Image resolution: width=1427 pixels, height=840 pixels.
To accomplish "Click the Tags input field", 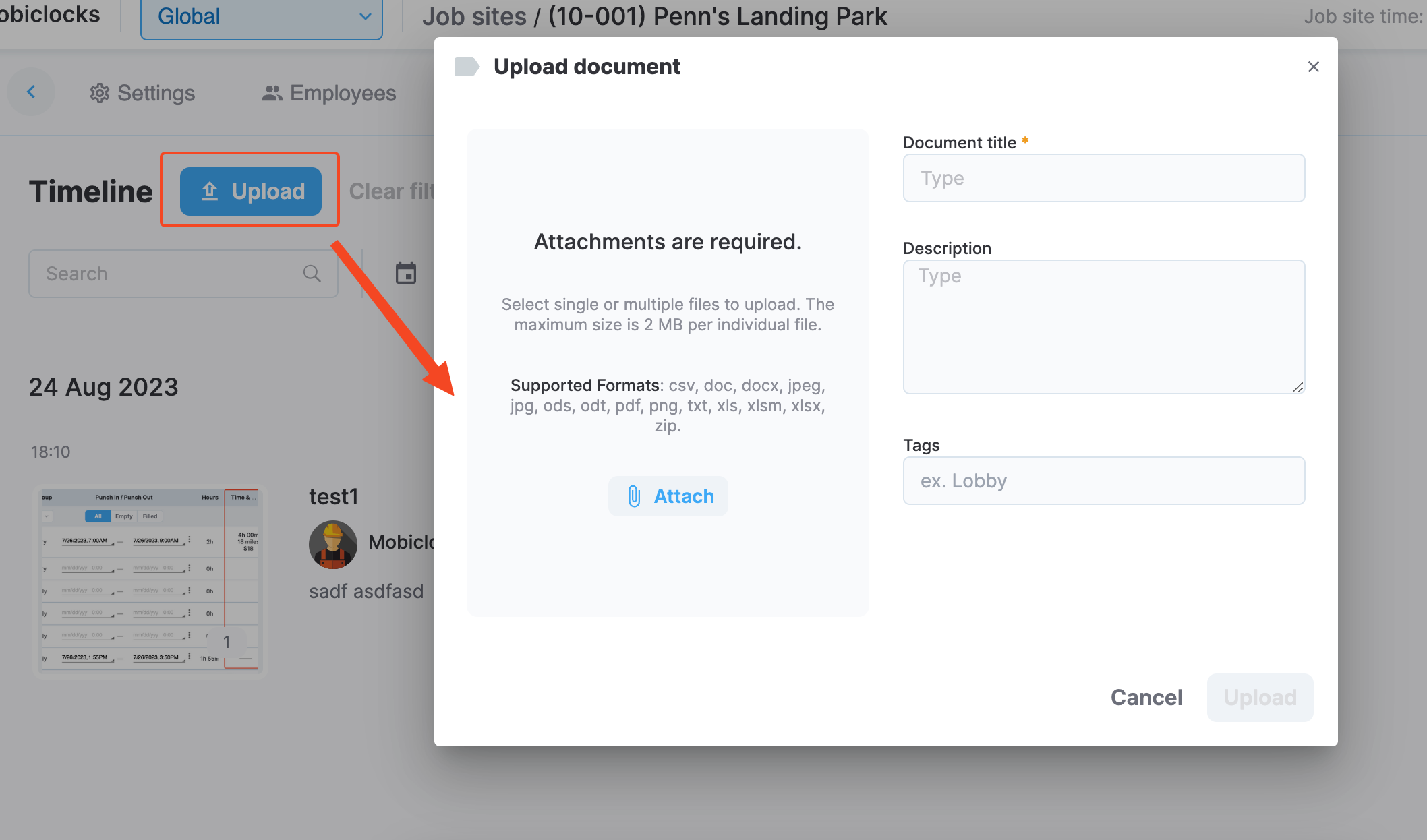I will coord(1104,480).
